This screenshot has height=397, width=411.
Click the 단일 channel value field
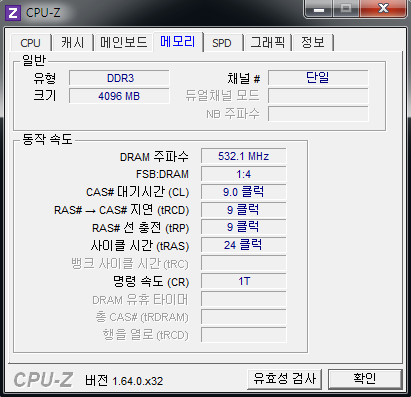pos(318,78)
